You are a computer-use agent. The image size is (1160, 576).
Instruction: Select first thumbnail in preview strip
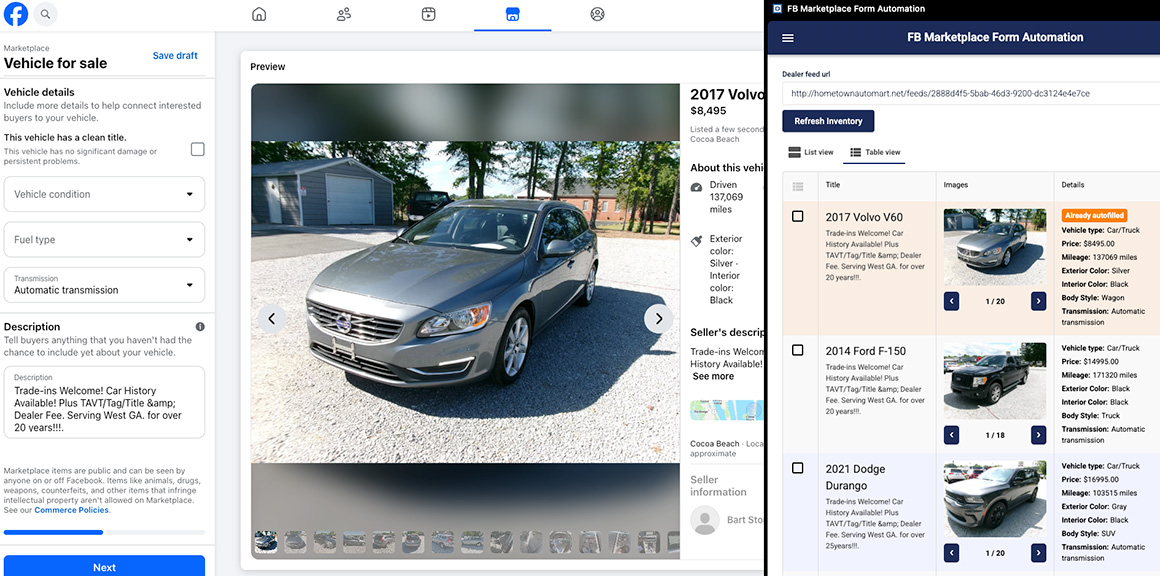[x=266, y=542]
